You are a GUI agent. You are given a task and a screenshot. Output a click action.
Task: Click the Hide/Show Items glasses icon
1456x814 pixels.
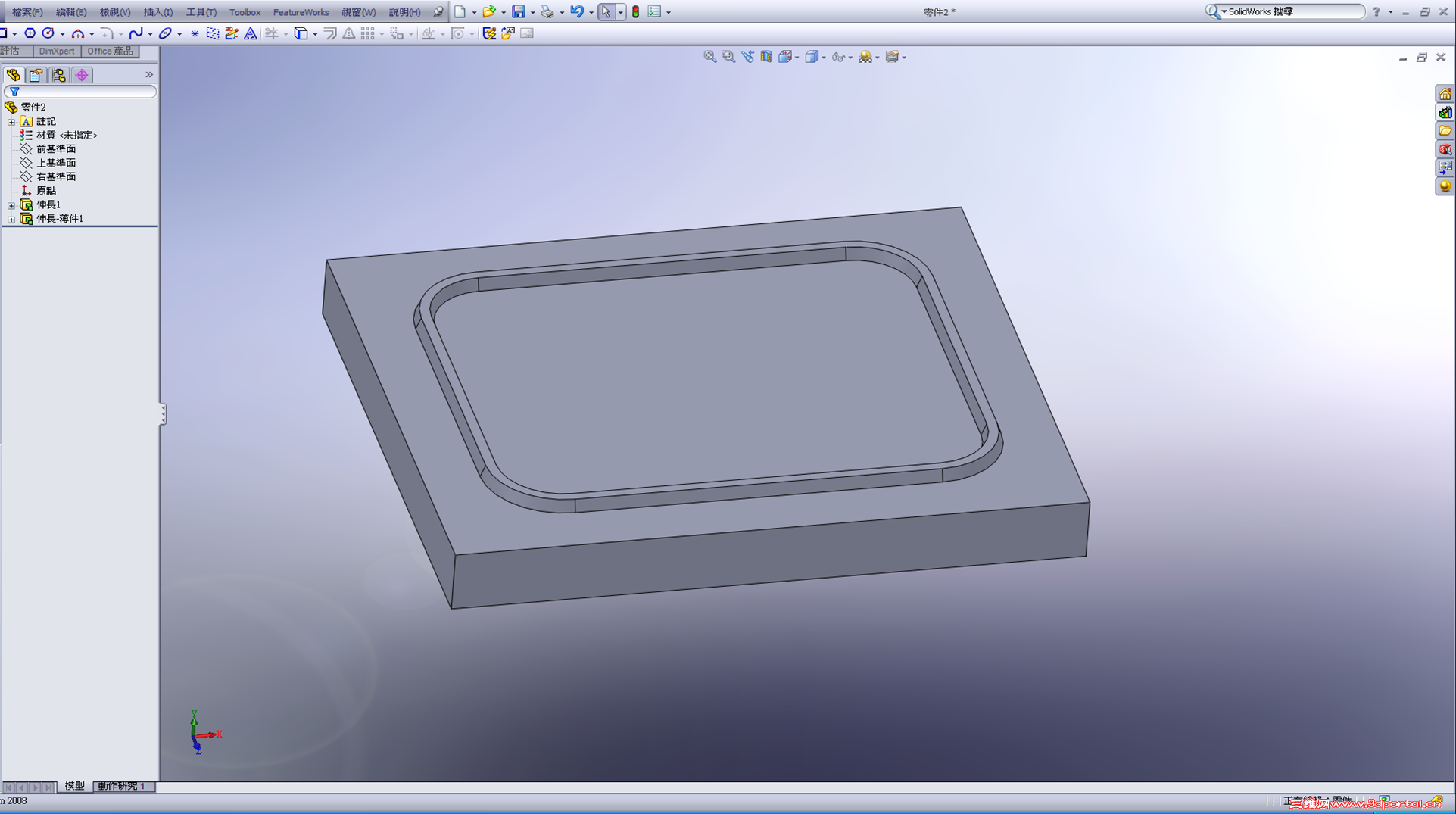coord(838,57)
